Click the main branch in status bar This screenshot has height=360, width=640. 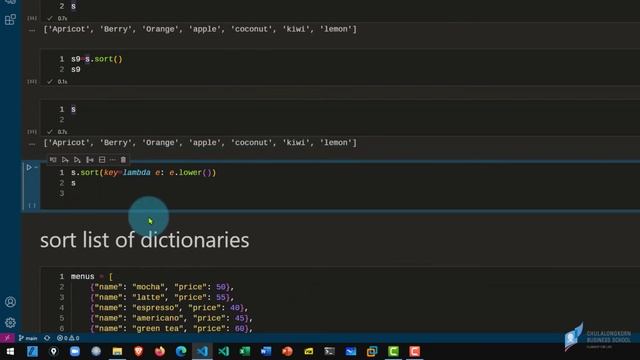pos(28,338)
